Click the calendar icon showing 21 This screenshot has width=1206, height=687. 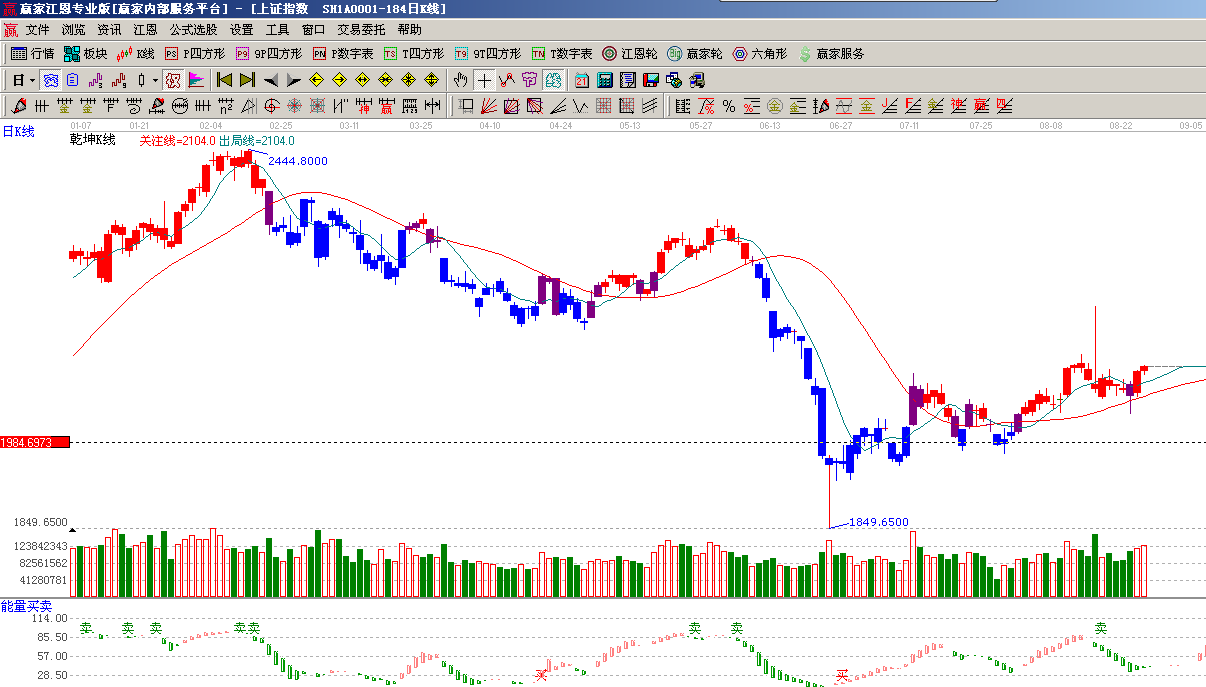(x=582, y=80)
